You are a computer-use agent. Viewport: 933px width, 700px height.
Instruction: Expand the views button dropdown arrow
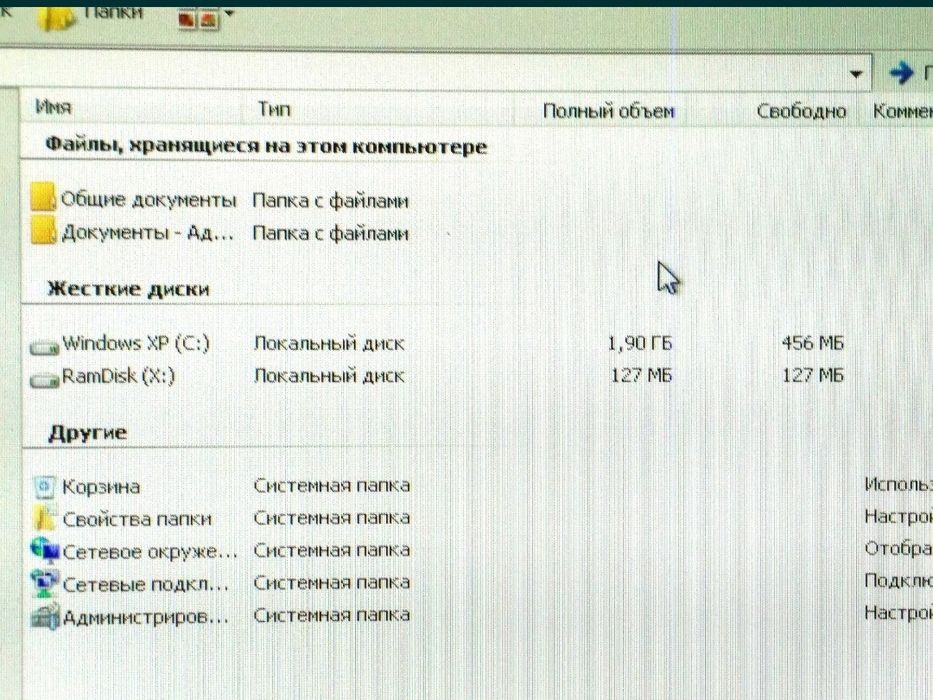(230, 13)
